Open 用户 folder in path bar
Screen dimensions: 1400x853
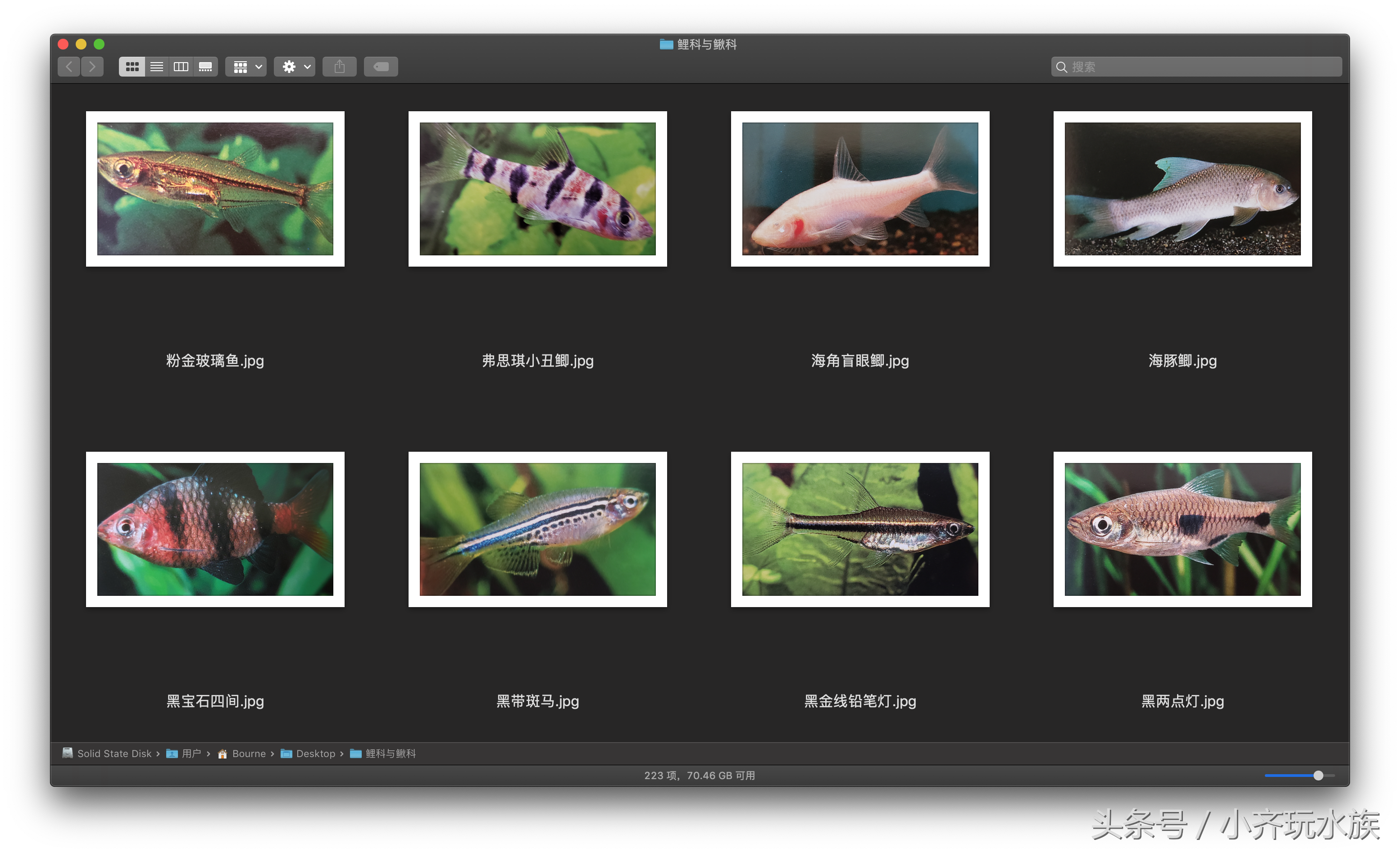pos(183,753)
